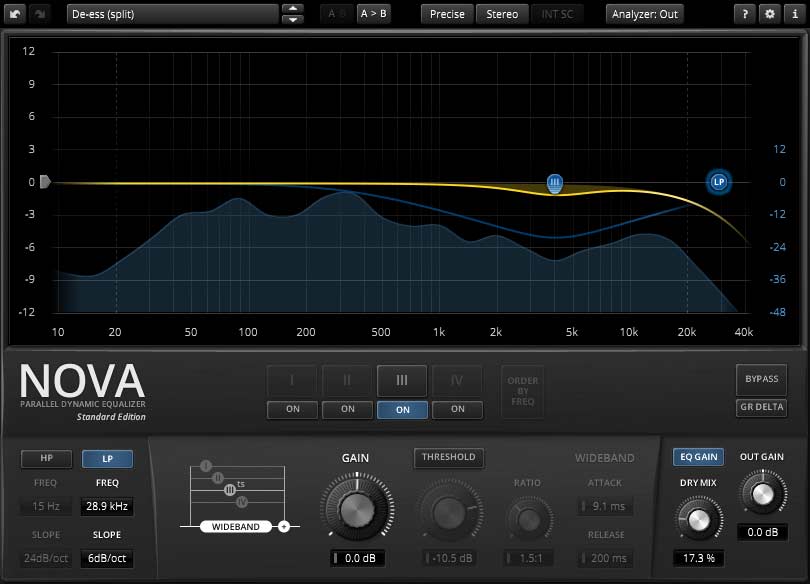Click the Order By Freq button
This screenshot has height=584, width=810.
click(522, 391)
